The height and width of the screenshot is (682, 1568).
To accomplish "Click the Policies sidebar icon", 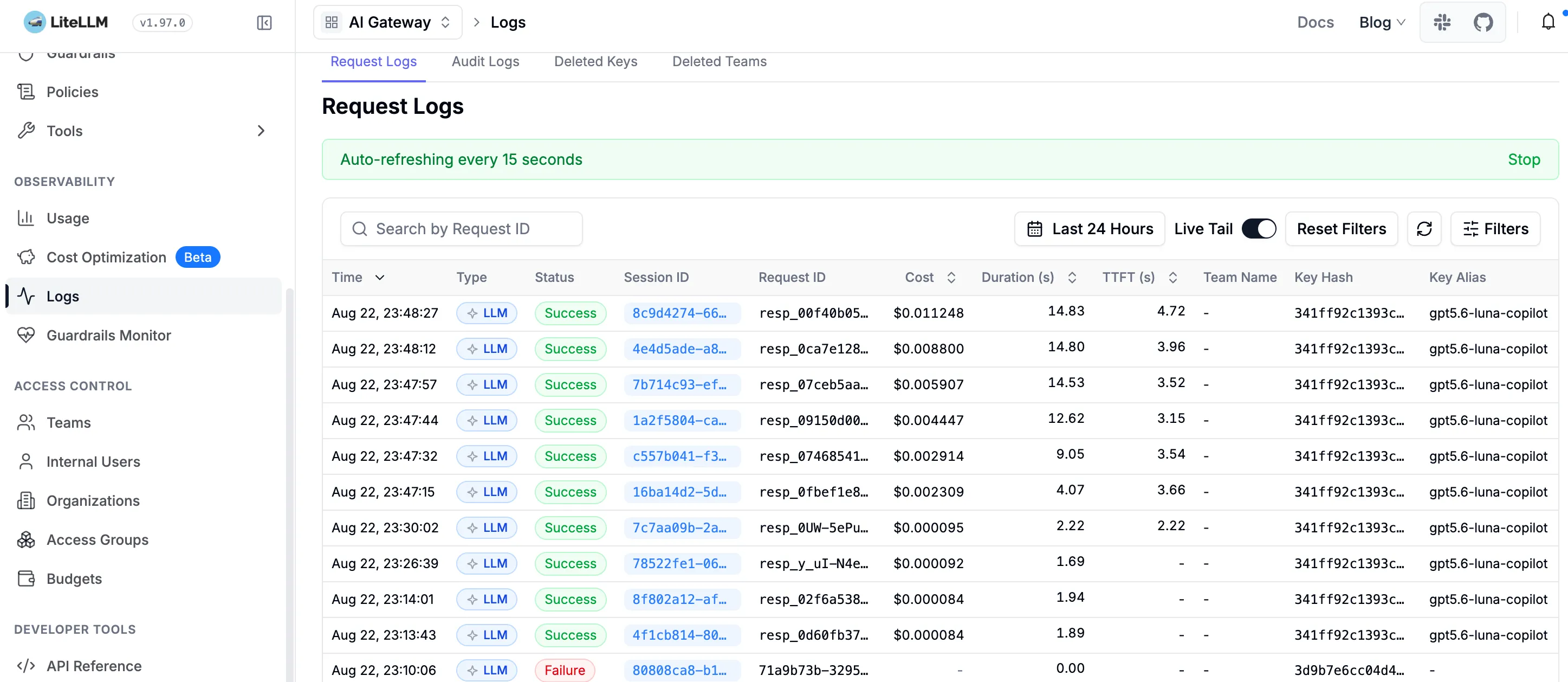I will (25, 92).
